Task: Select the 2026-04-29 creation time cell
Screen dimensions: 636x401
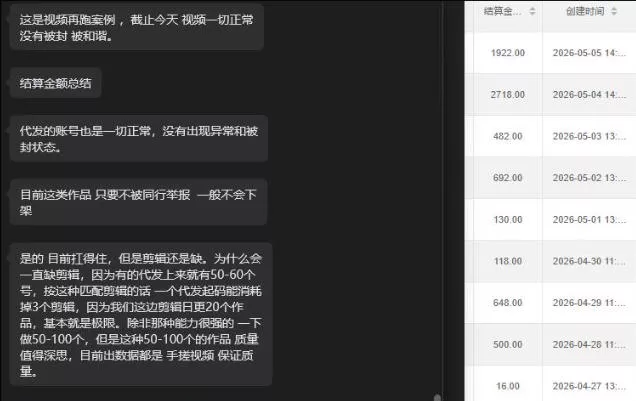Action: 589,302
